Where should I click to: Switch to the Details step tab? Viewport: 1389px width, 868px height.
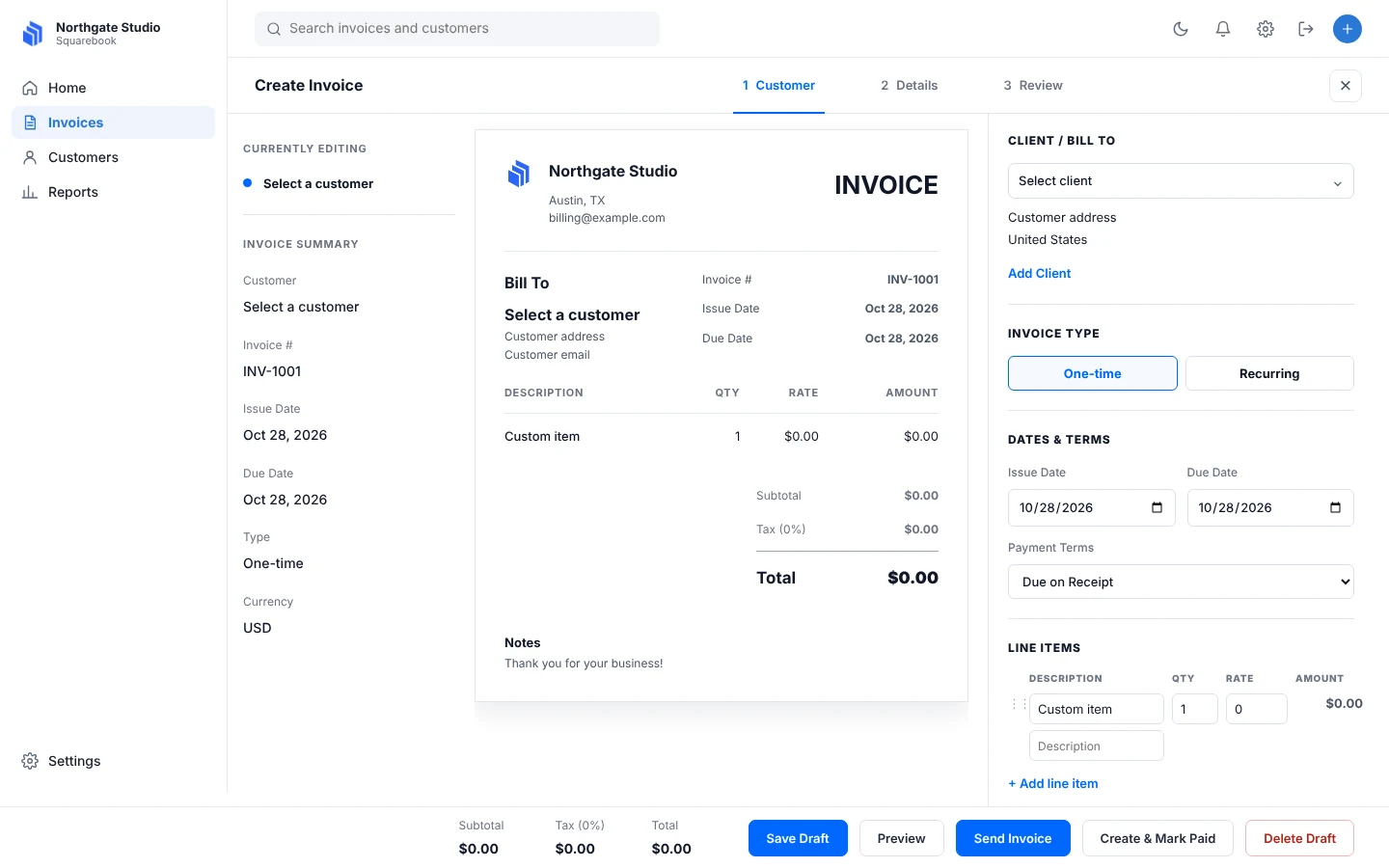coord(909,86)
